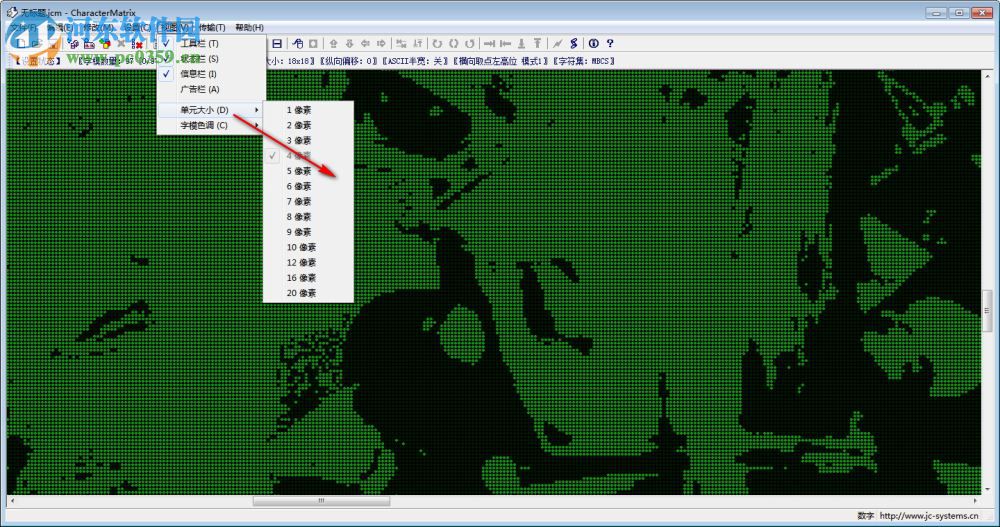Screen dimensions: 1000x527
Task: Open the 传输 (T) menu
Action: point(212,27)
